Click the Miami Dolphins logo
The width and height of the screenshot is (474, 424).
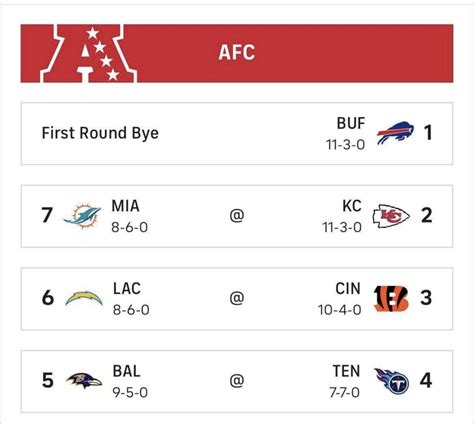(82, 215)
